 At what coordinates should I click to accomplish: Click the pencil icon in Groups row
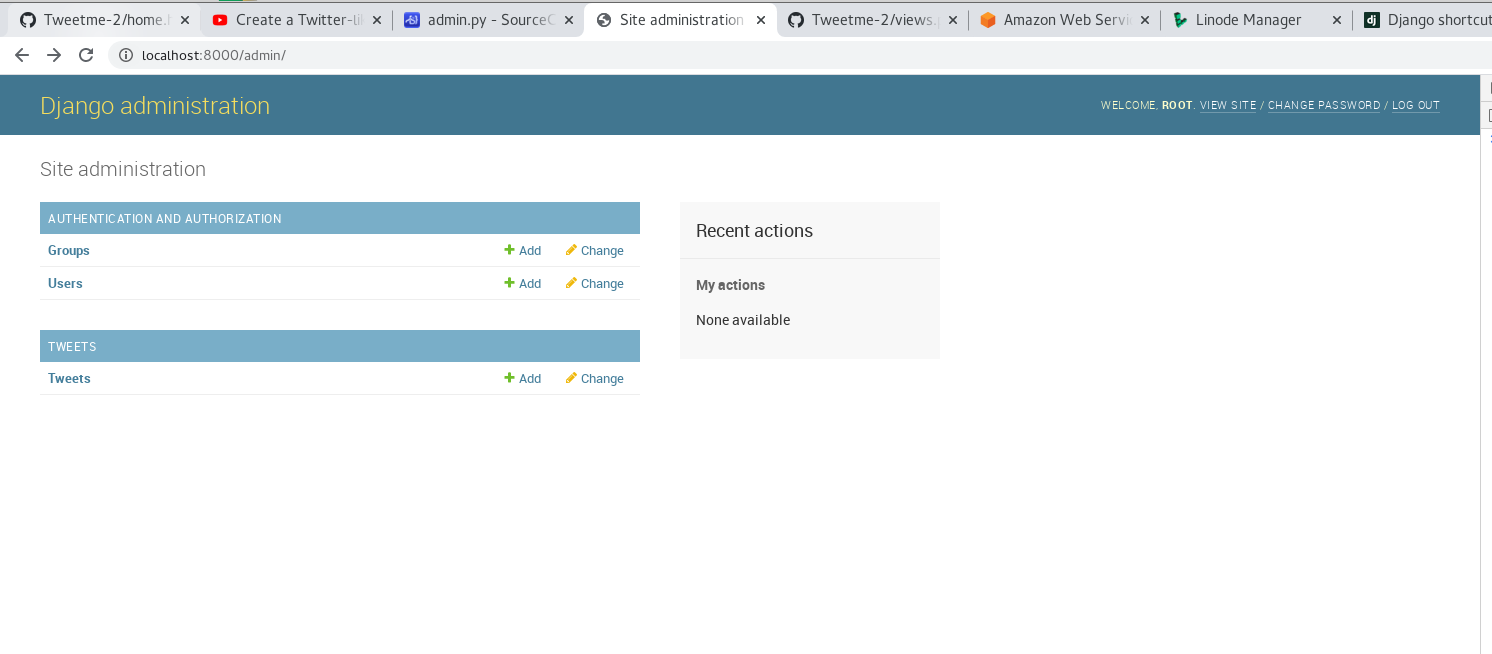click(571, 250)
